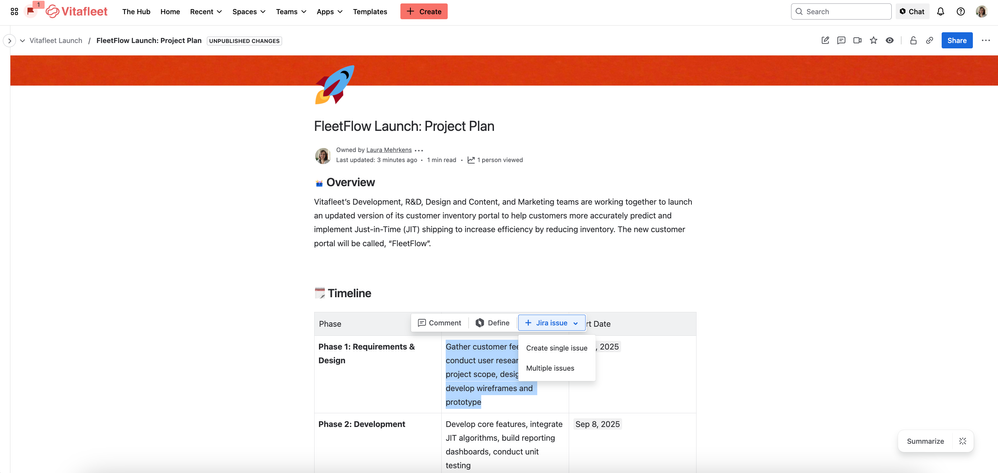
Task: Open the Apps dropdown menu
Action: click(x=330, y=11)
